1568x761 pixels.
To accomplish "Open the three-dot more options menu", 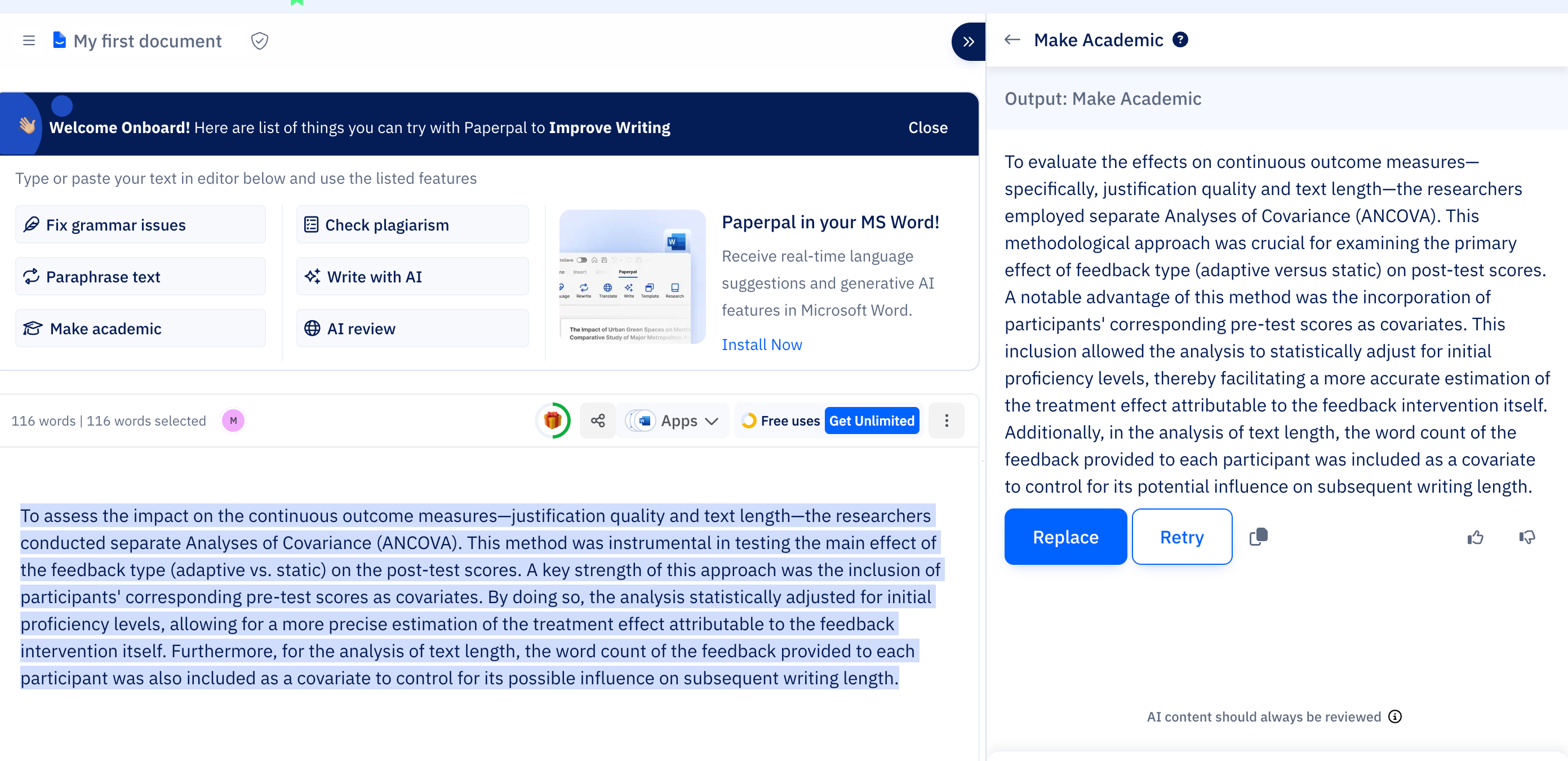I will pos(947,421).
